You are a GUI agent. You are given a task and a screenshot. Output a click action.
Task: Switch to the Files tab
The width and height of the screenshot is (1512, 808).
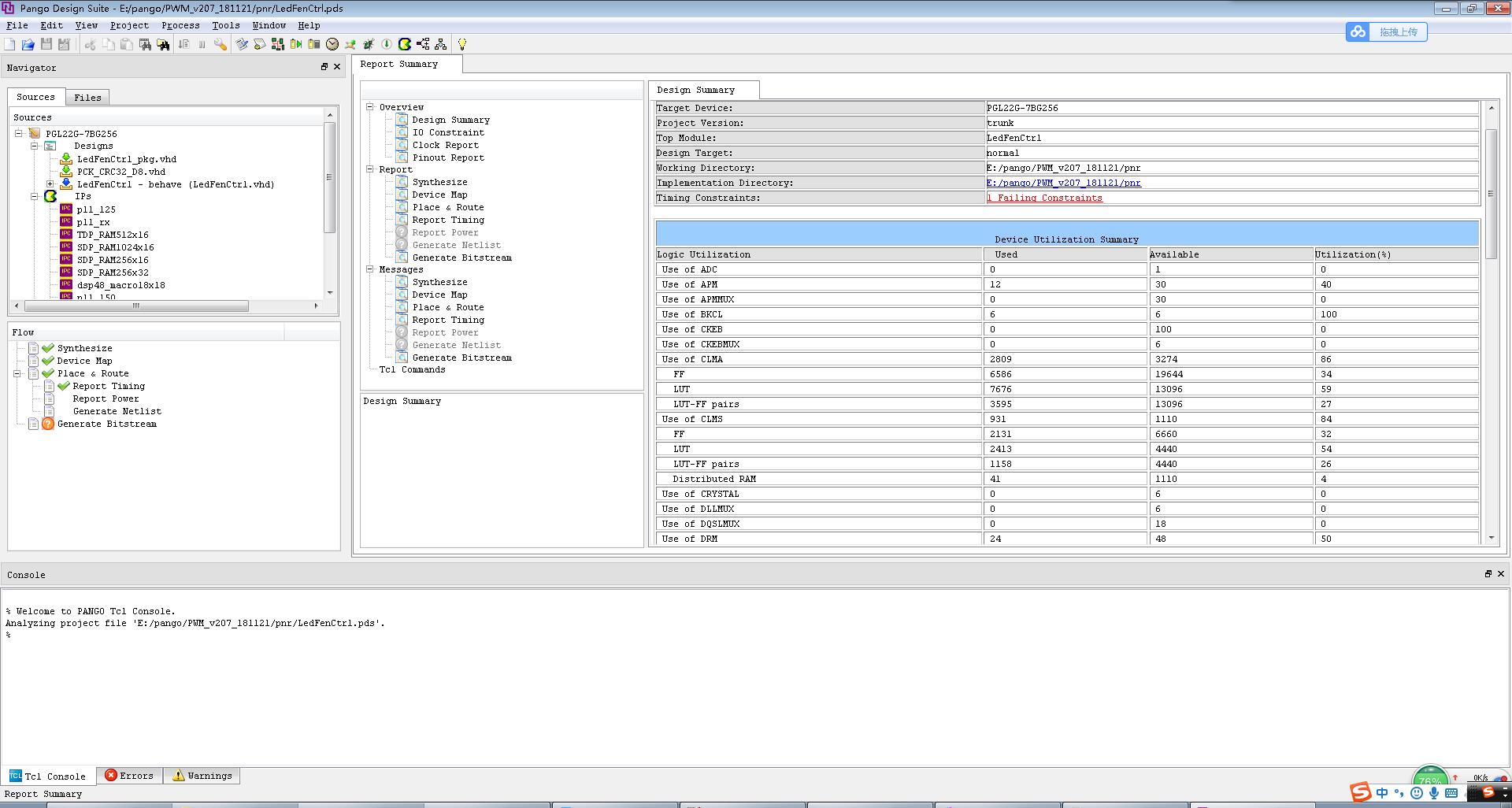(x=87, y=98)
